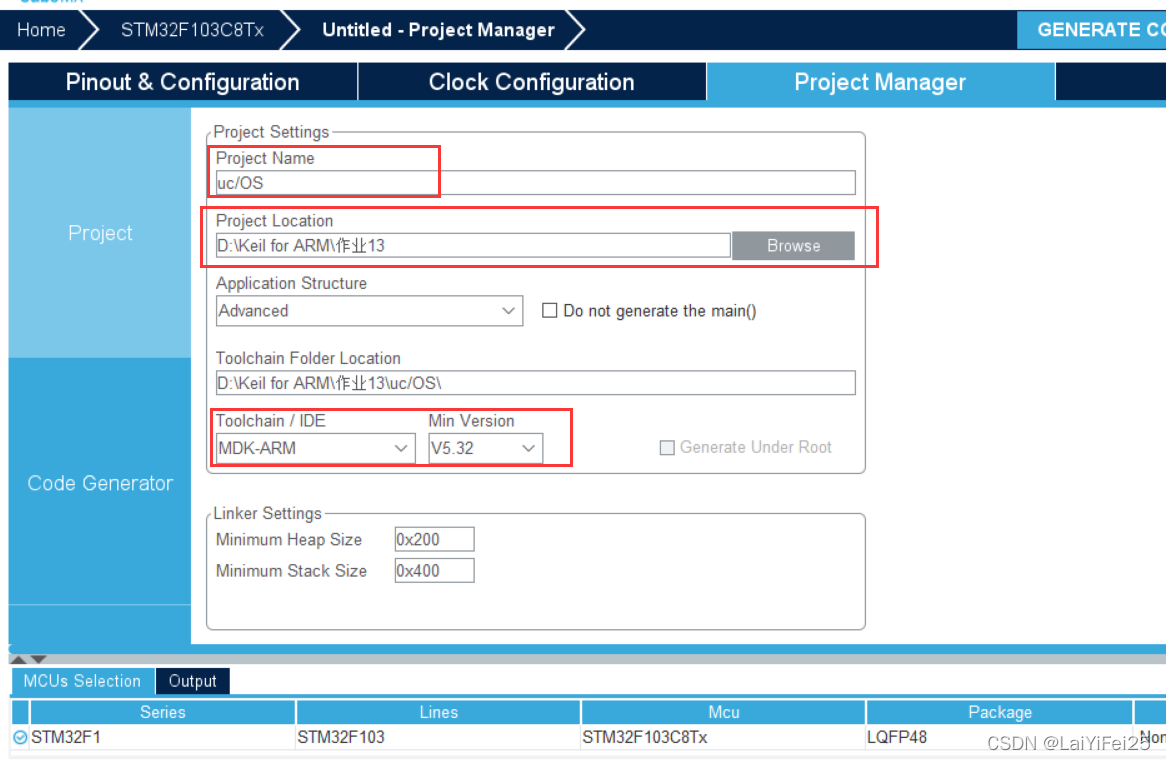Click the Lines column header

tap(438, 712)
